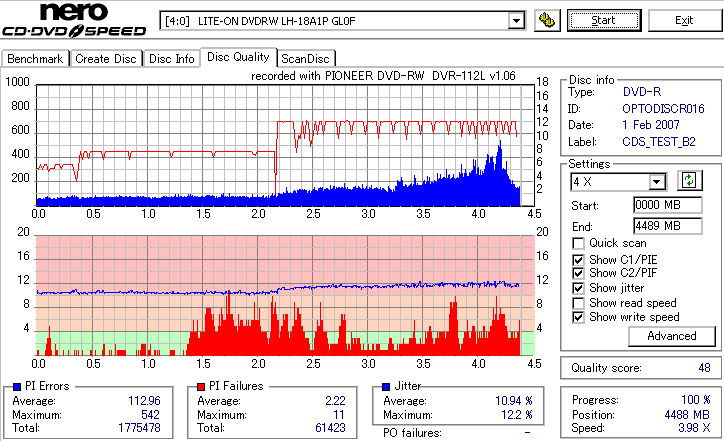Viewport: 724px width, 441px height.
Task: Open the Create Disc tab
Action: (x=106, y=59)
